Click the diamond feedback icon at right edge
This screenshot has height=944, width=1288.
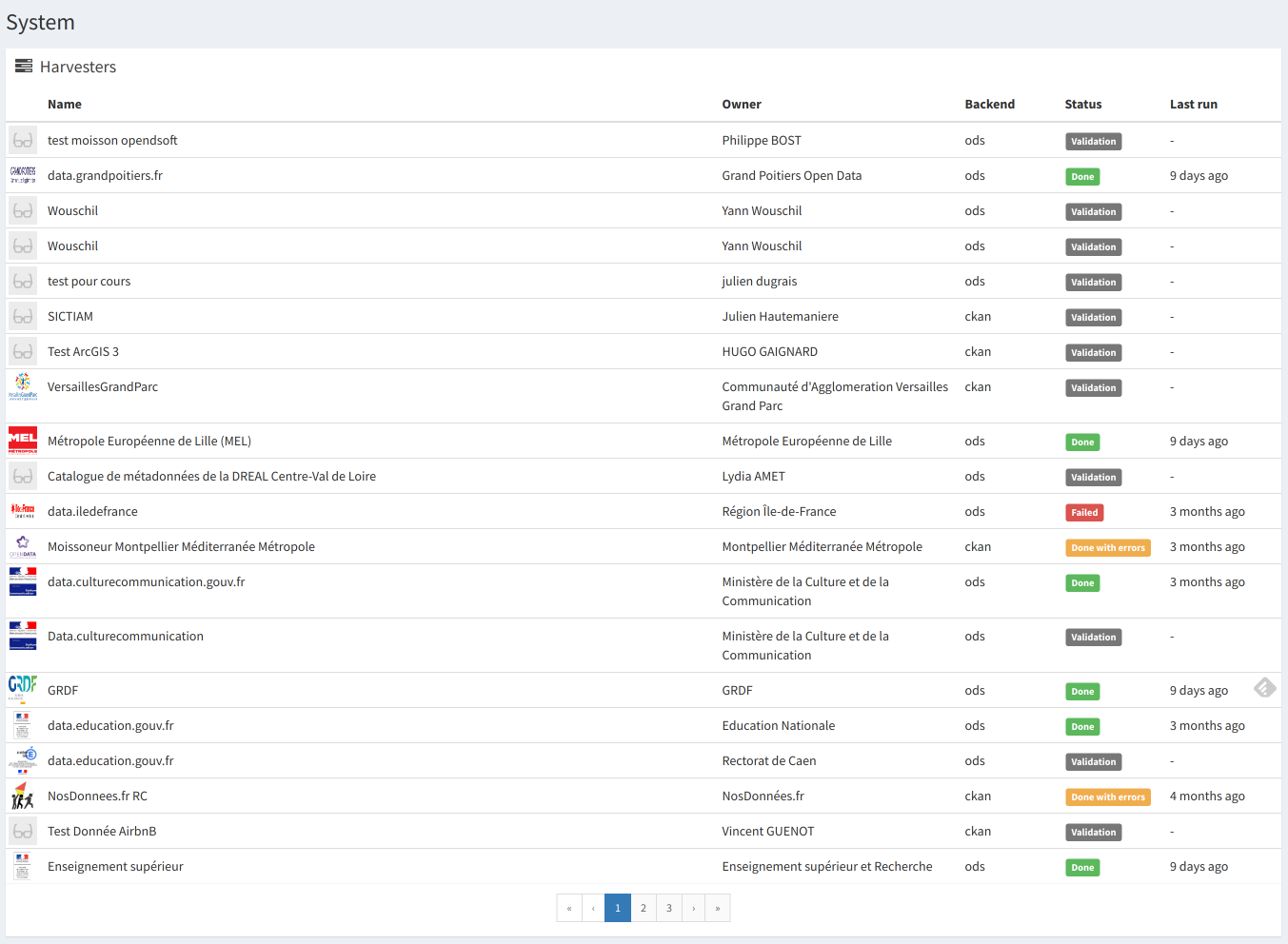(x=1264, y=687)
